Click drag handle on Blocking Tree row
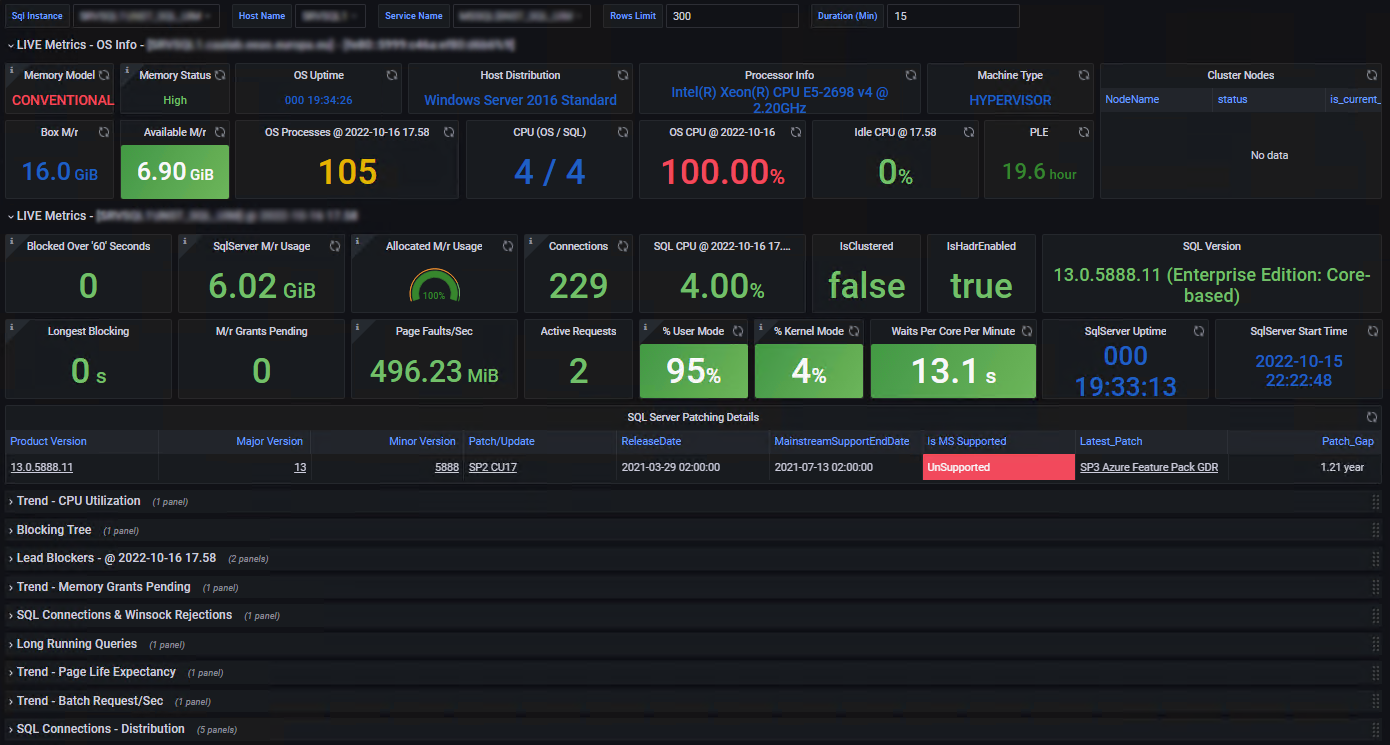 pos(1375,530)
